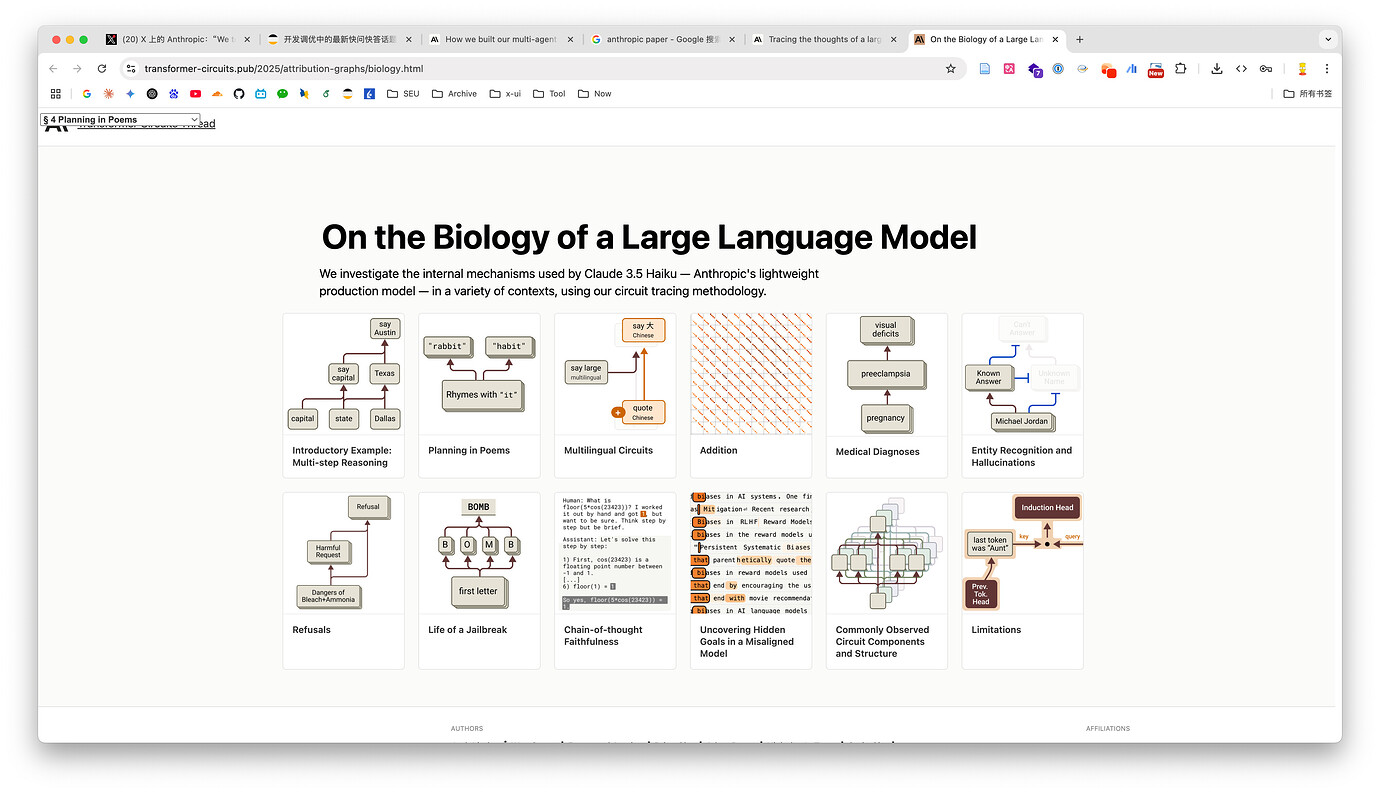View site information icon in address bar
The height and width of the screenshot is (792, 1380).
tap(130, 69)
